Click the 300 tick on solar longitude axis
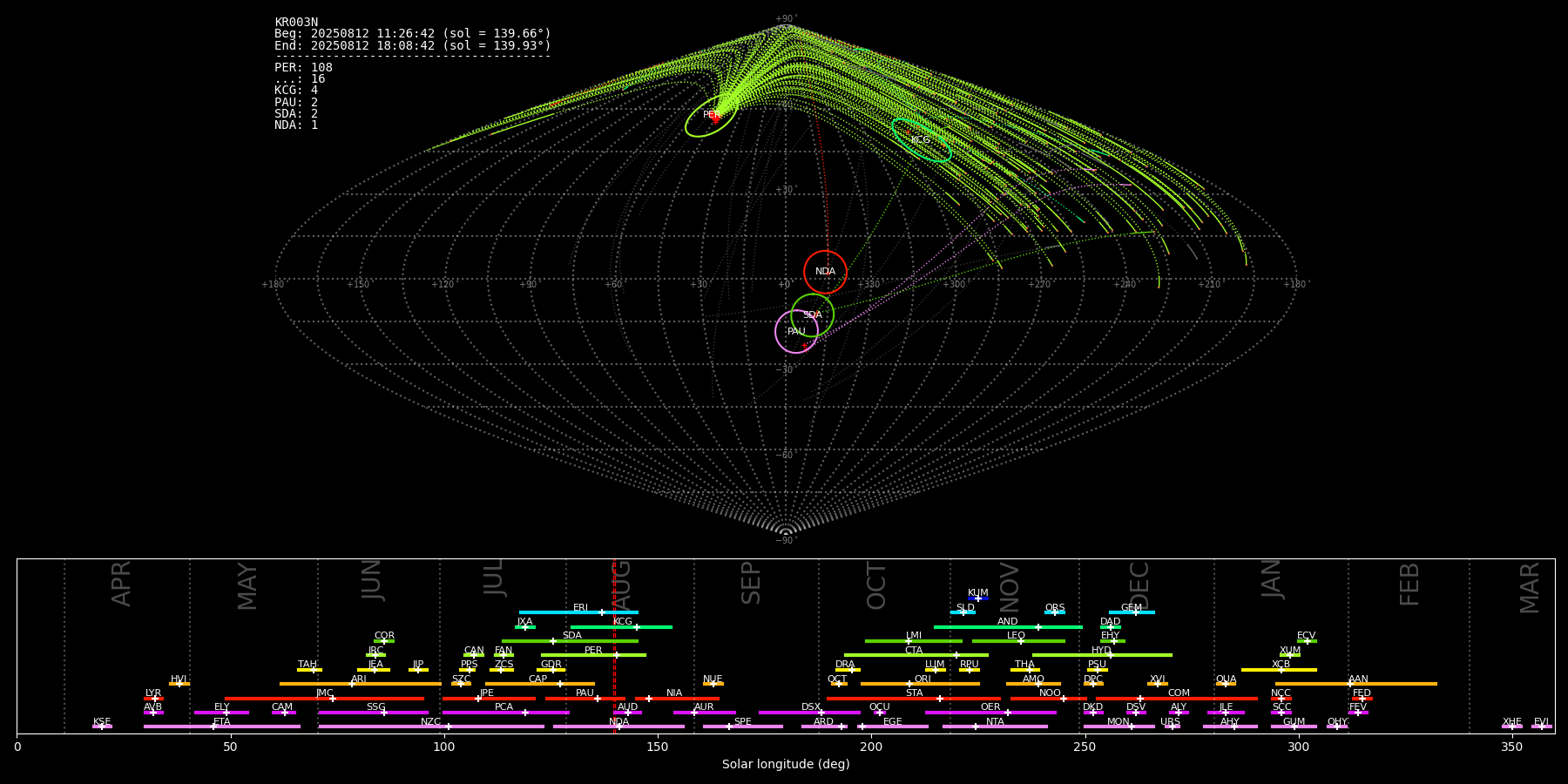Screen dimensions: 1568x784 1298,747
